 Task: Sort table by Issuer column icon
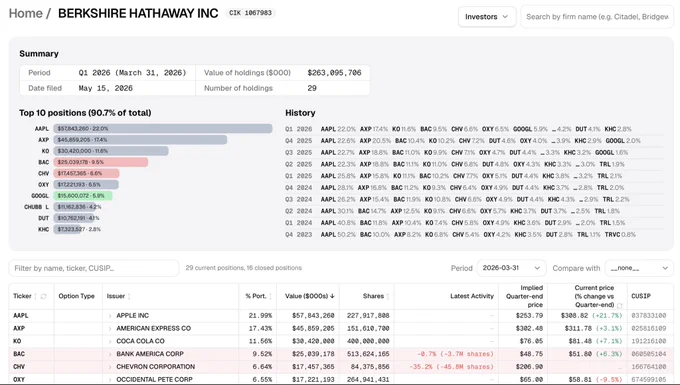tap(129, 296)
